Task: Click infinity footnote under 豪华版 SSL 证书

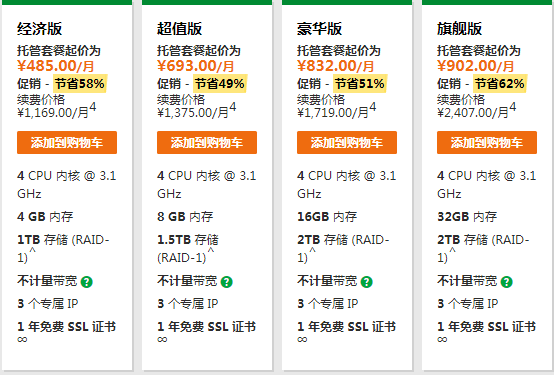Action: click(x=302, y=340)
